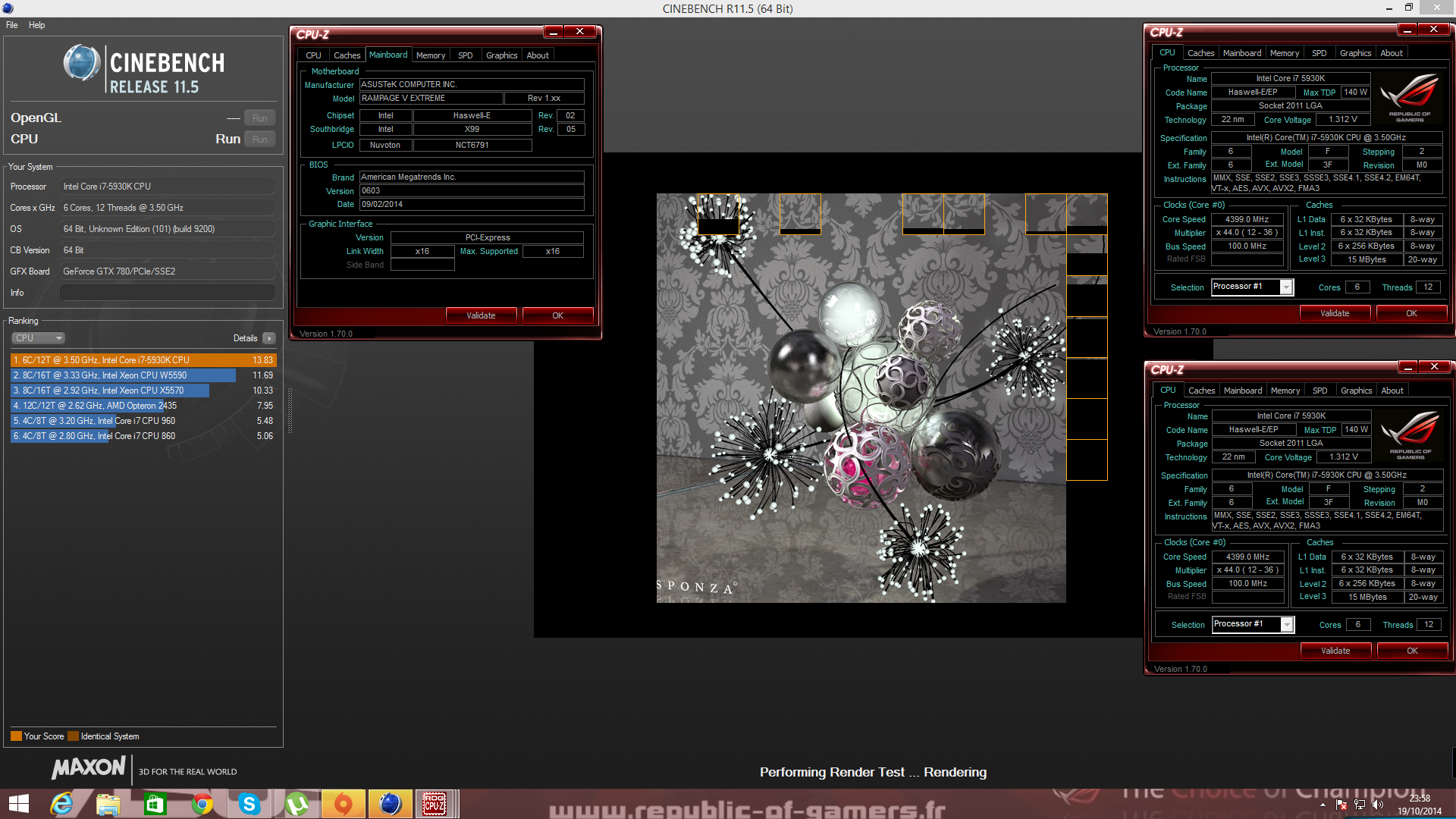Screen dimensions: 1456x819
Task: Click the GeForce GTX 780/PCIe/SSE2 field
Action: coord(168,271)
